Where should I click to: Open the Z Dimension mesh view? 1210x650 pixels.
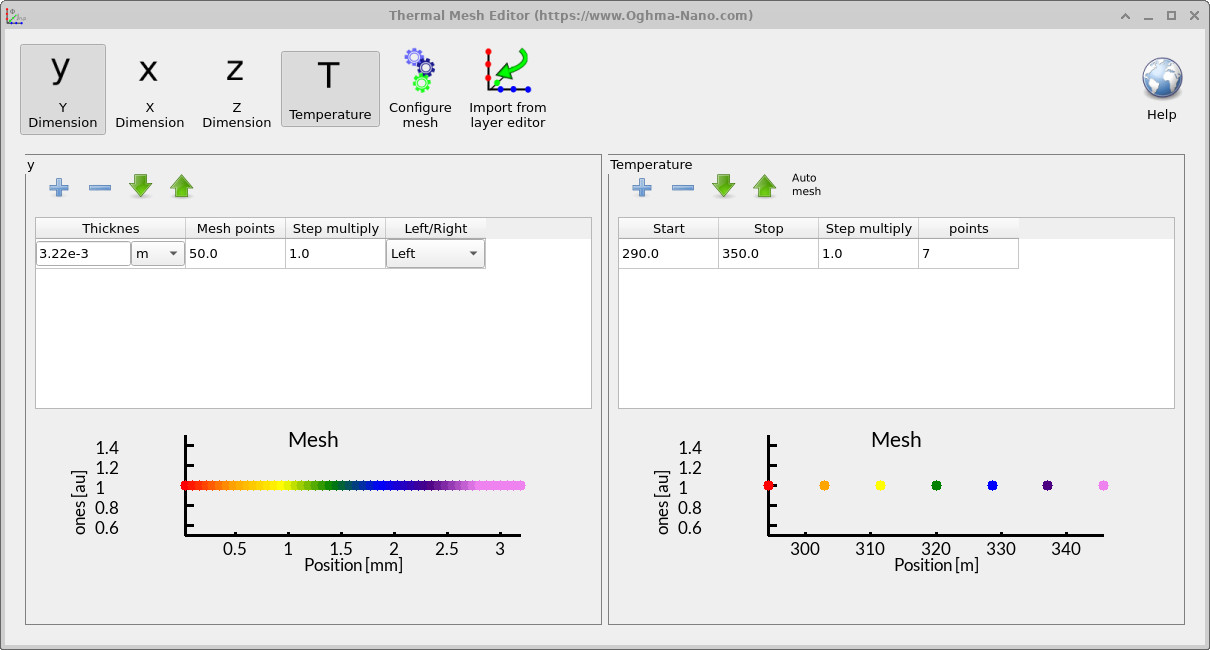point(235,88)
